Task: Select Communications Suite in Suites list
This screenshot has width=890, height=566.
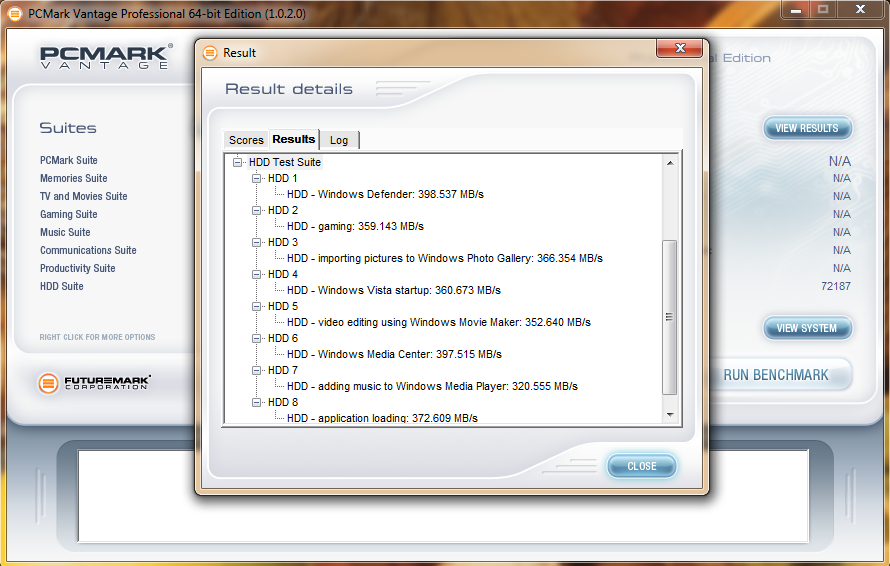Action: click(88, 250)
